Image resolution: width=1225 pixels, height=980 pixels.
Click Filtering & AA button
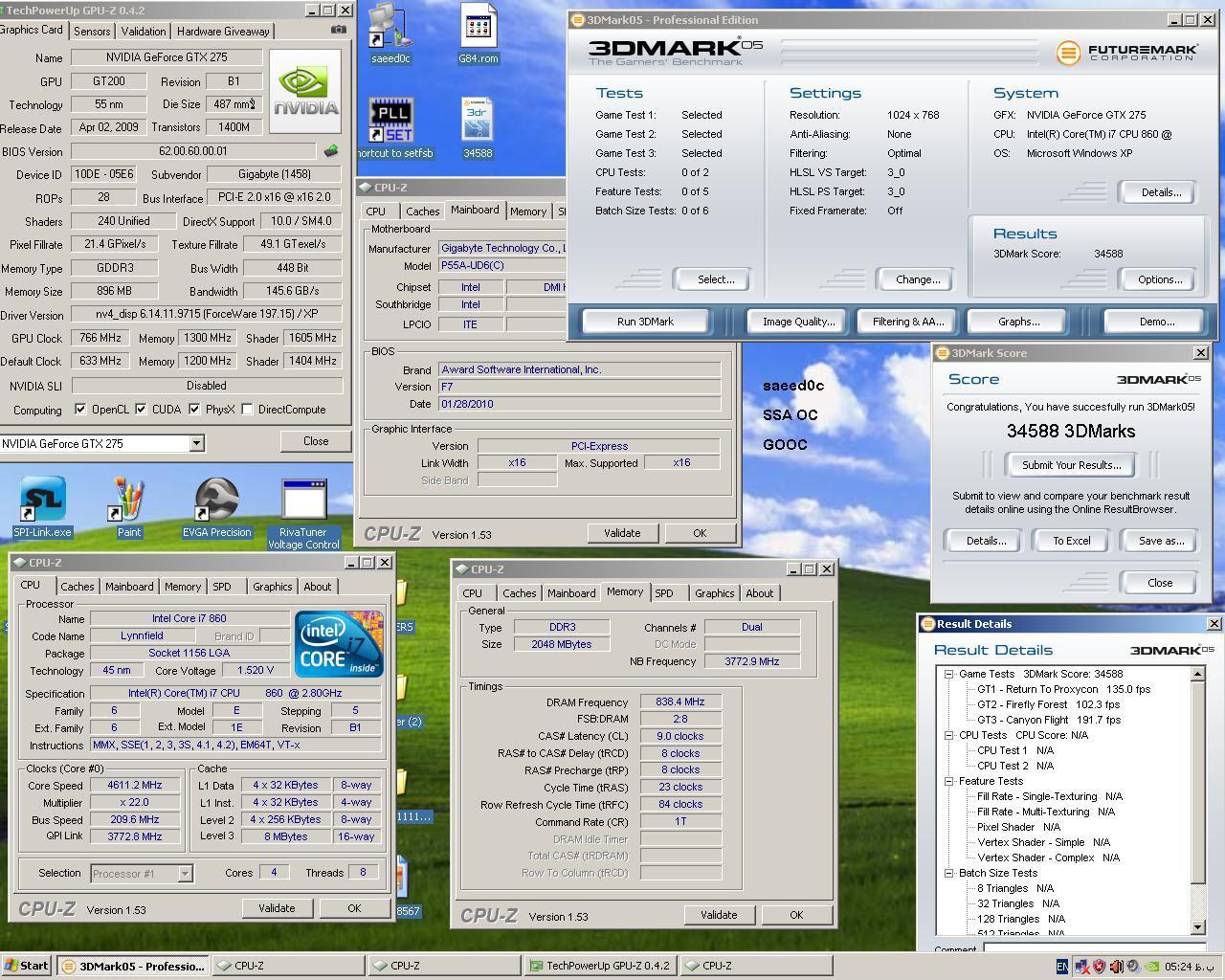[907, 322]
